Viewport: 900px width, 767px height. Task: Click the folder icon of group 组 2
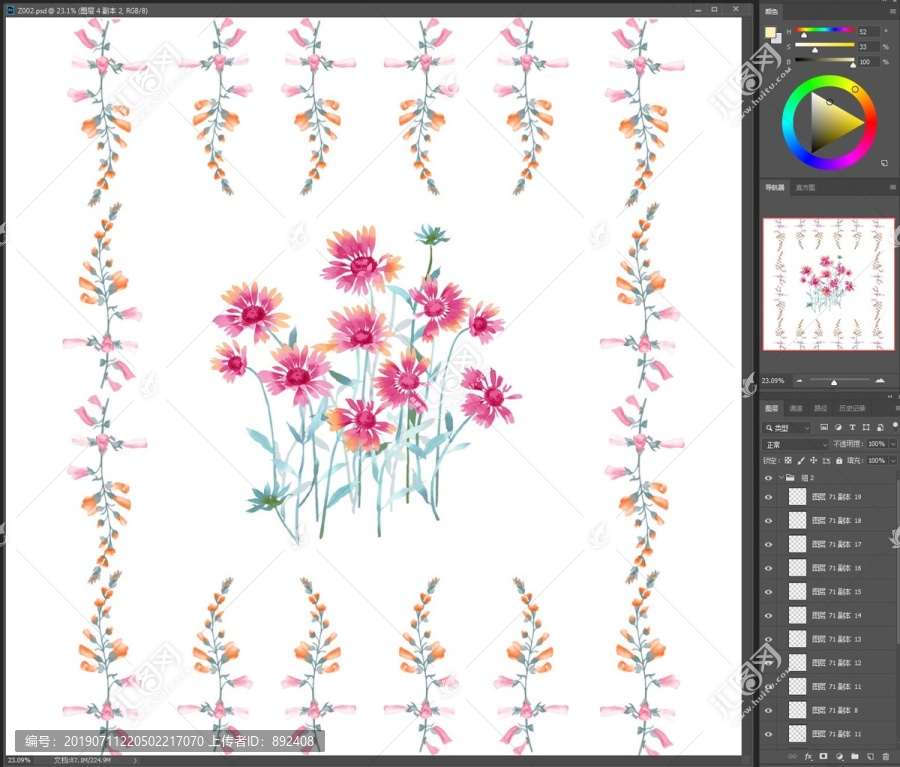pyautogui.click(x=790, y=478)
